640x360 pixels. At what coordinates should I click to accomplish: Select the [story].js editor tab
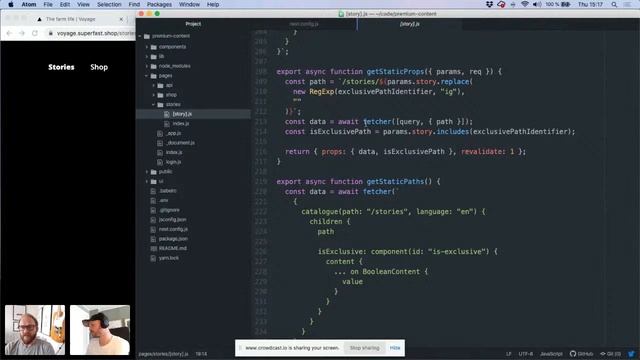coord(409,24)
